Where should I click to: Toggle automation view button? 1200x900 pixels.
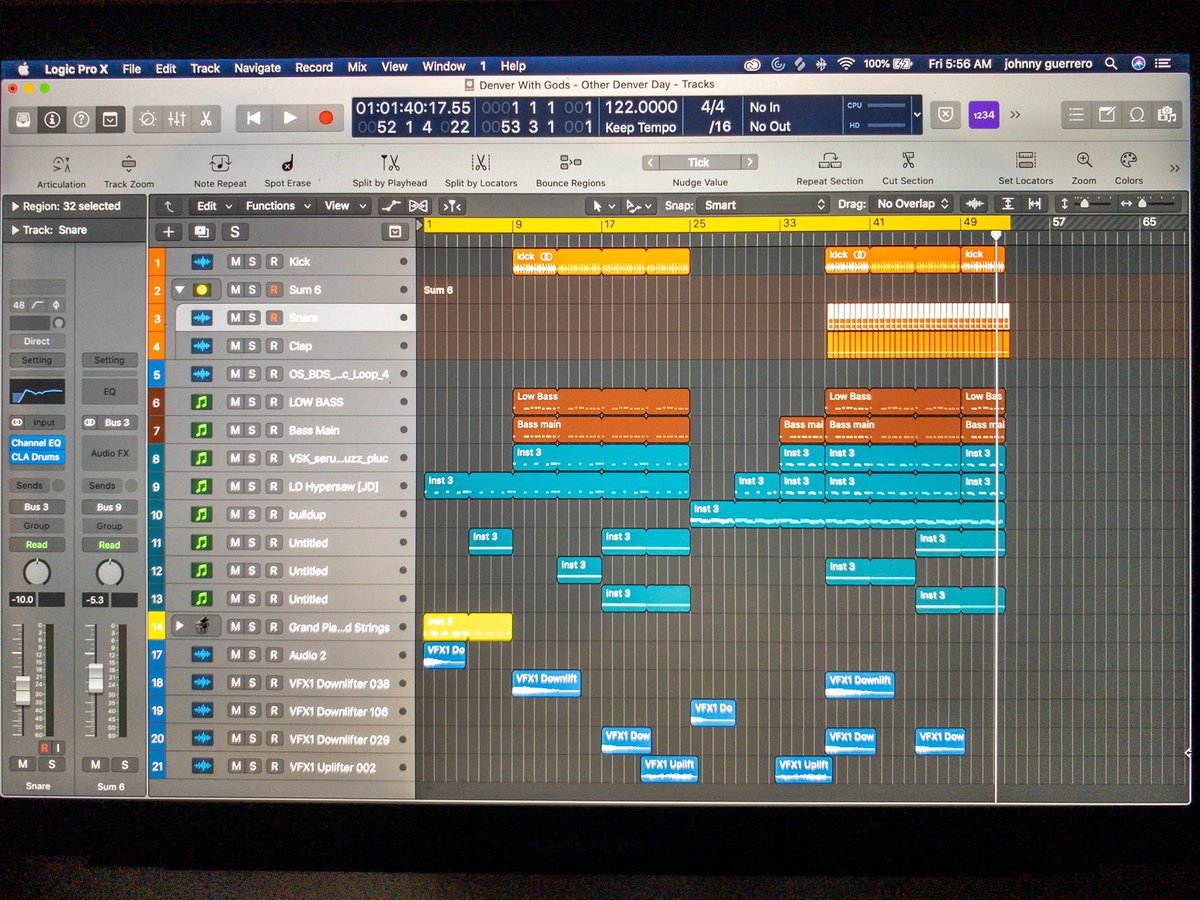point(391,206)
